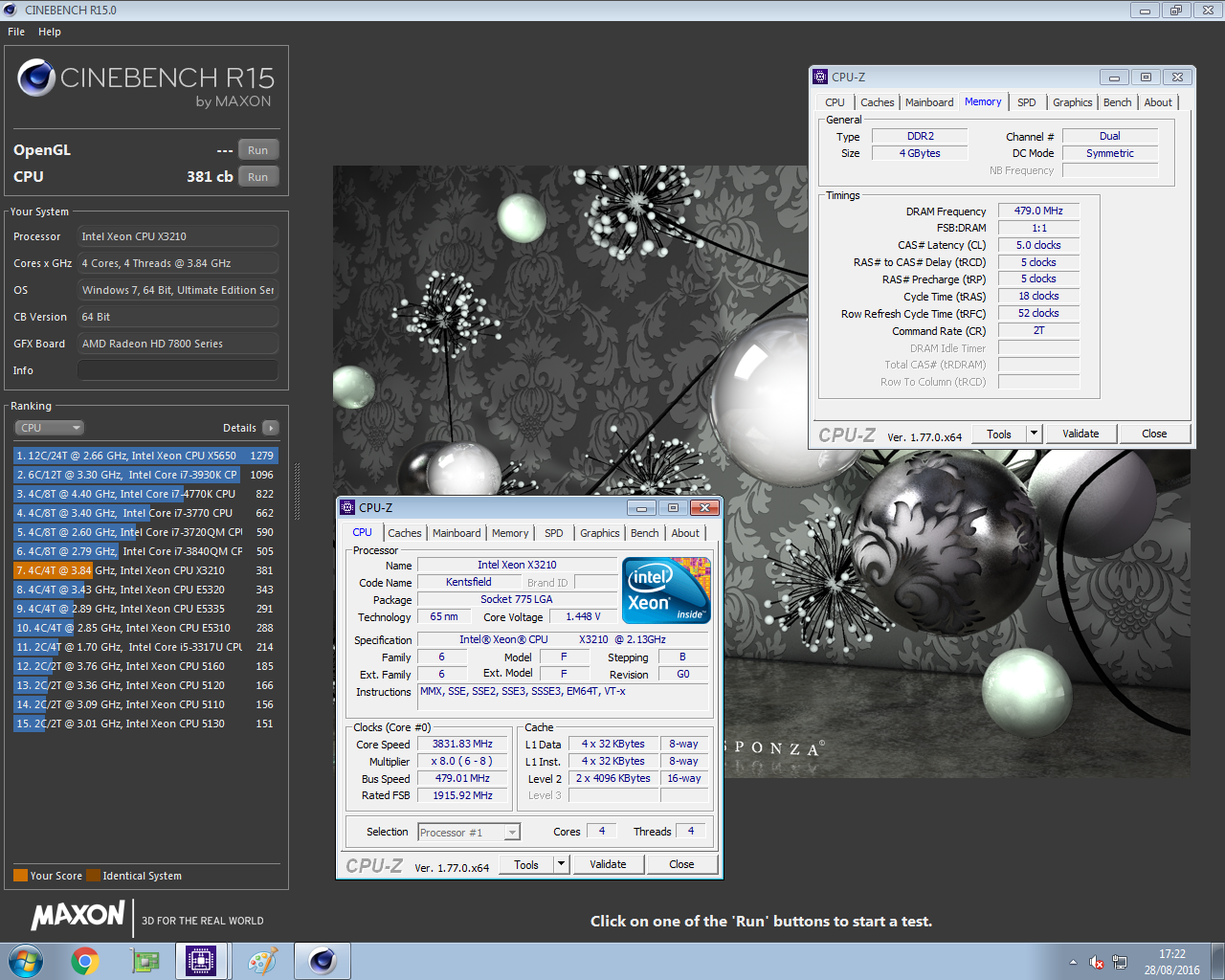Switch to Mainboard tab in CPU window

457,533
